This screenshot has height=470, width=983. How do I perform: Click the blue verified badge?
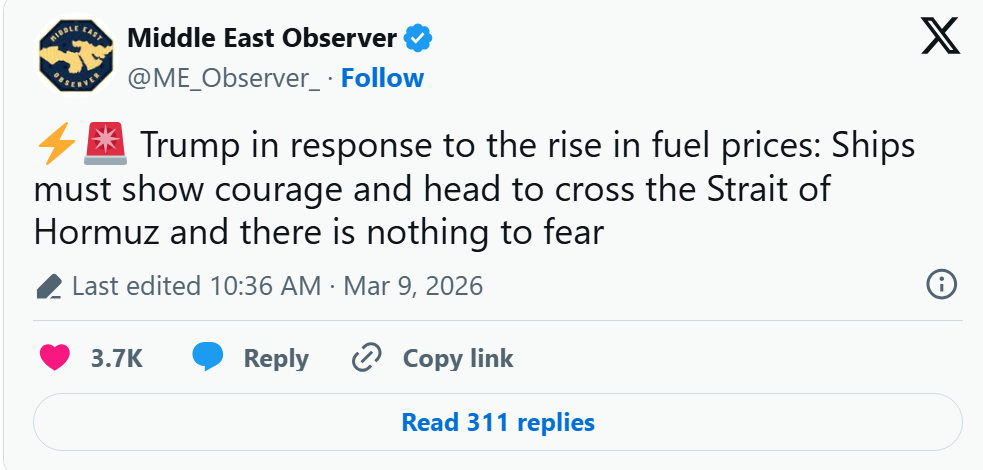coord(418,39)
